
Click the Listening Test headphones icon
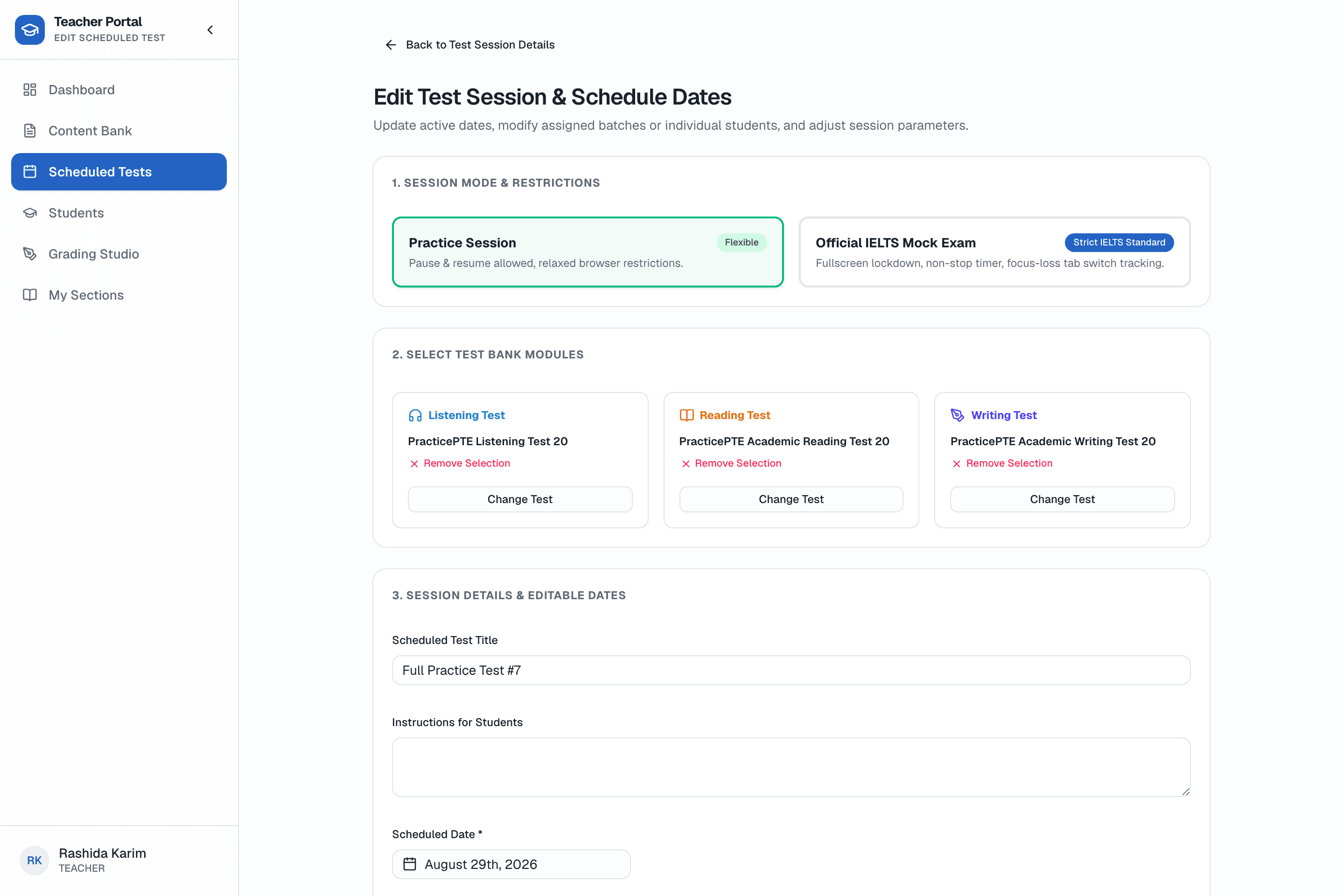coord(415,415)
